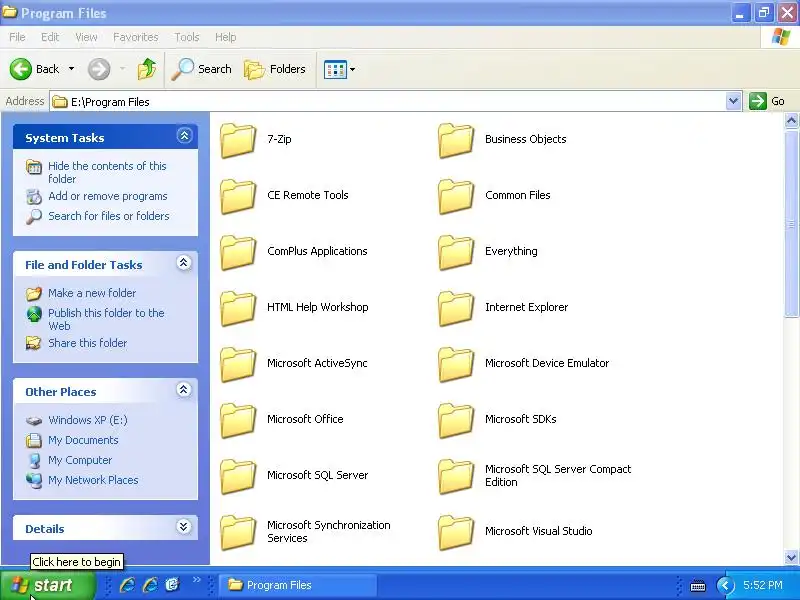Click the Up one level folder icon

[x=147, y=69]
